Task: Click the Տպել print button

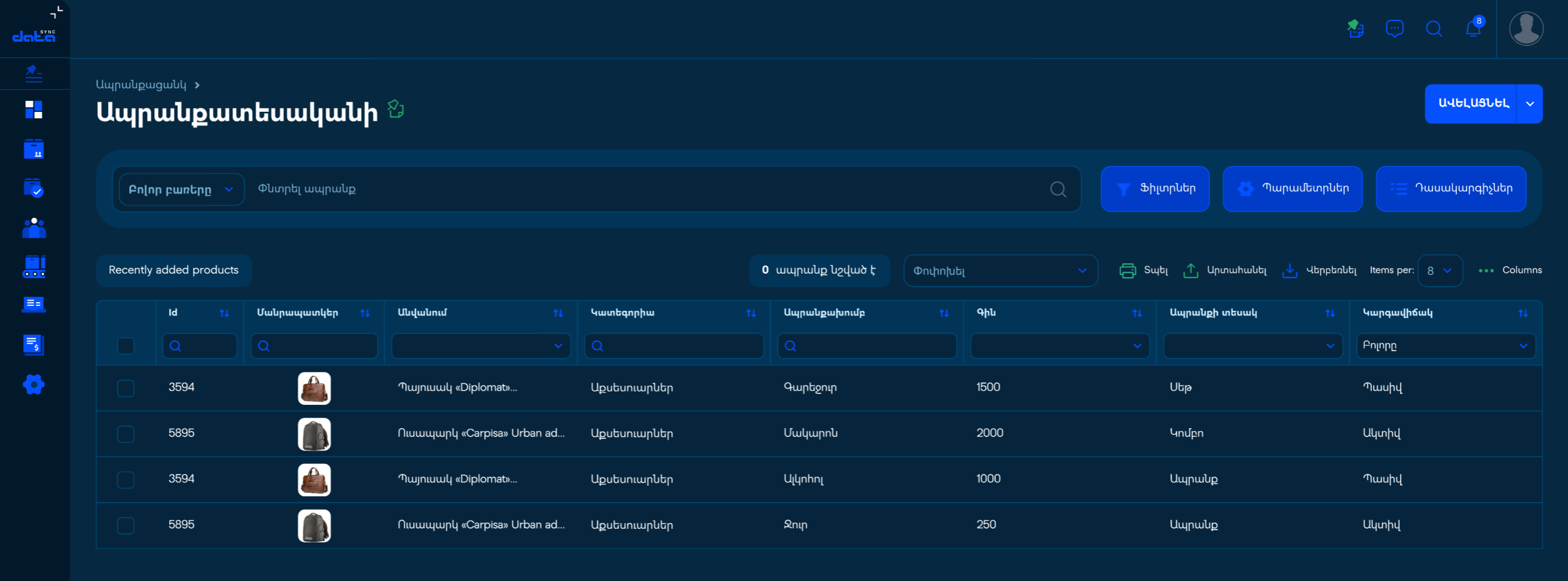Action: (1144, 271)
